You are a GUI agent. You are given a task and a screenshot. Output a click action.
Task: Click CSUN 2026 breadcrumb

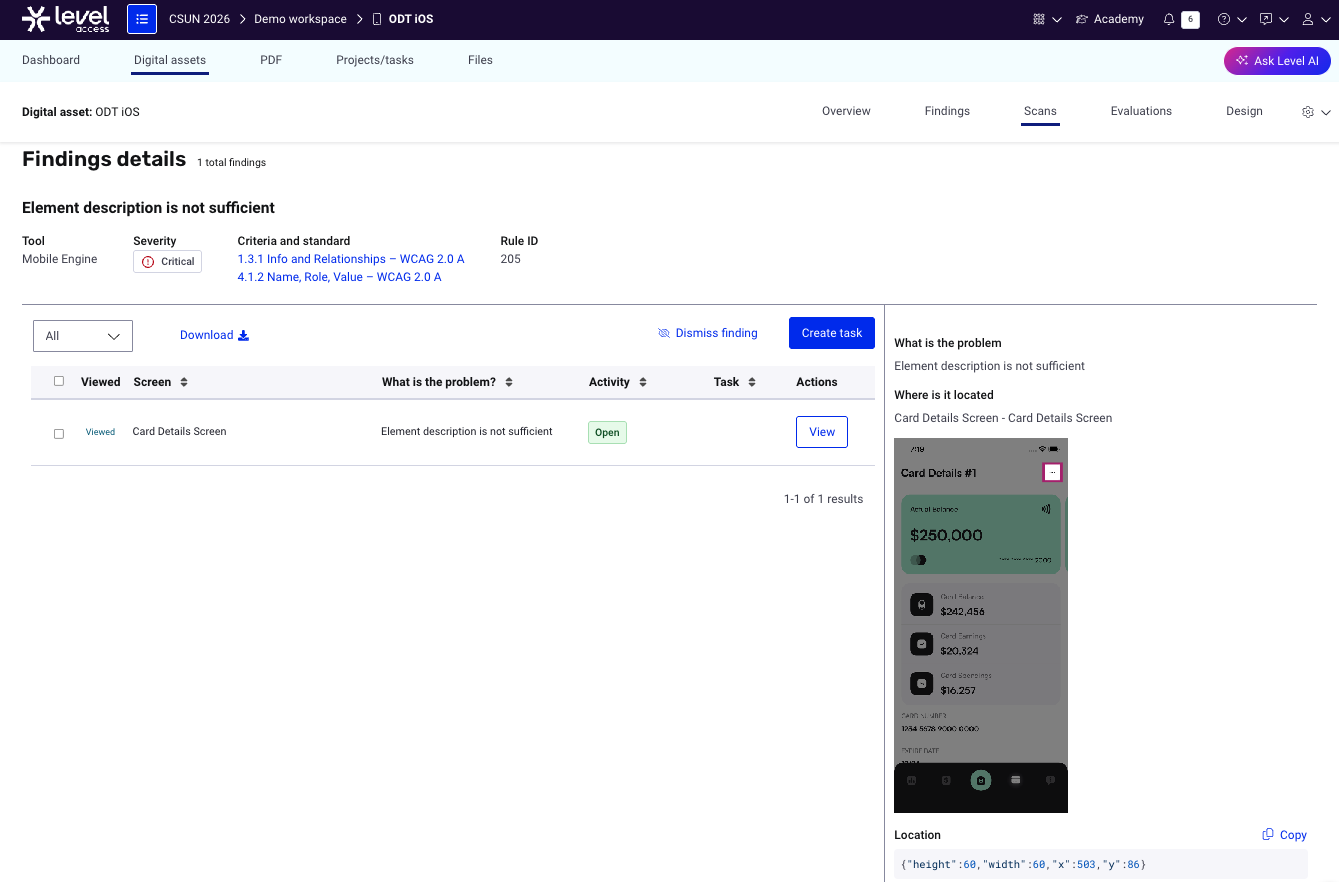pyautogui.click(x=199, y=19)
